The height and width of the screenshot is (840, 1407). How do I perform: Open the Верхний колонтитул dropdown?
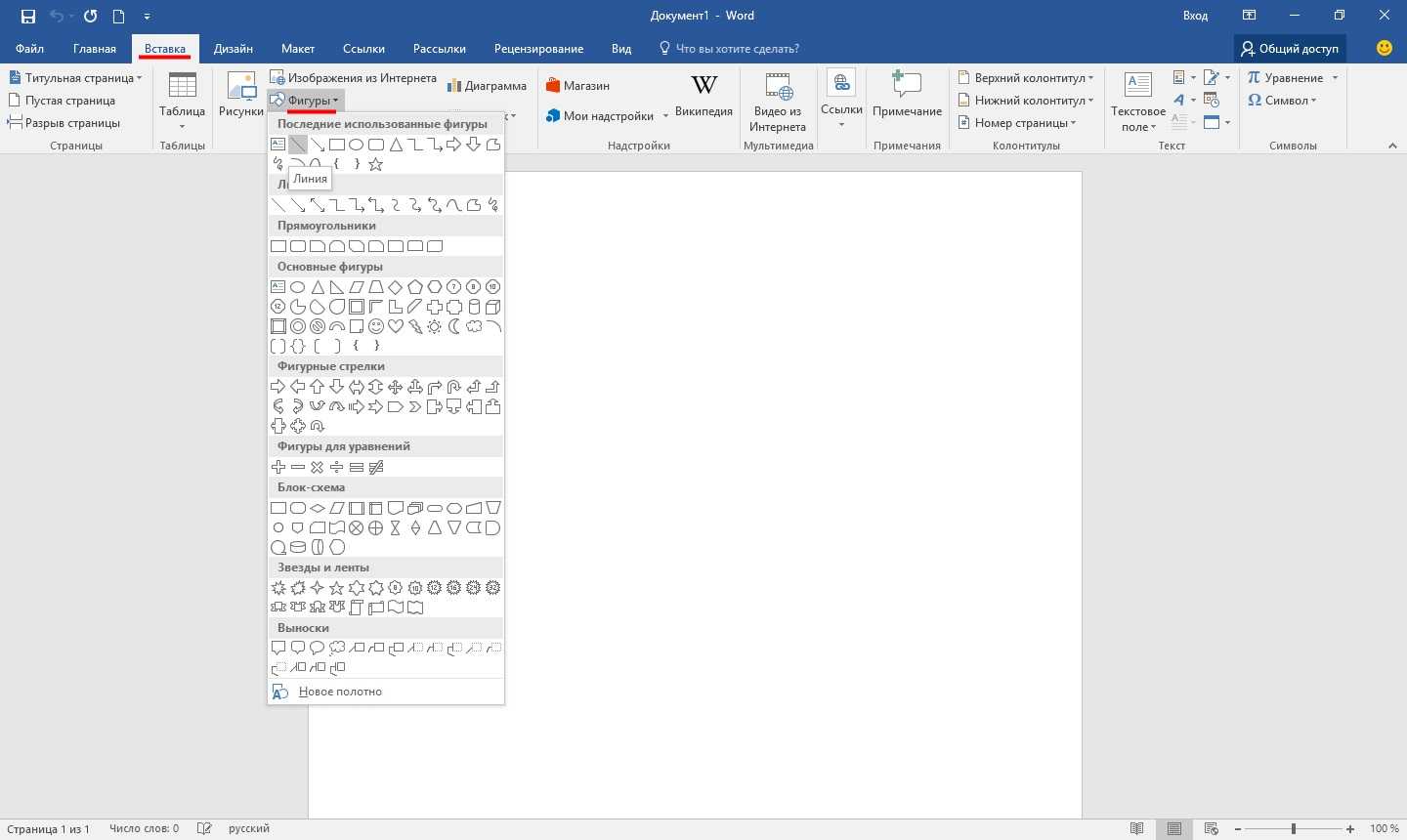pos(1026,78)
